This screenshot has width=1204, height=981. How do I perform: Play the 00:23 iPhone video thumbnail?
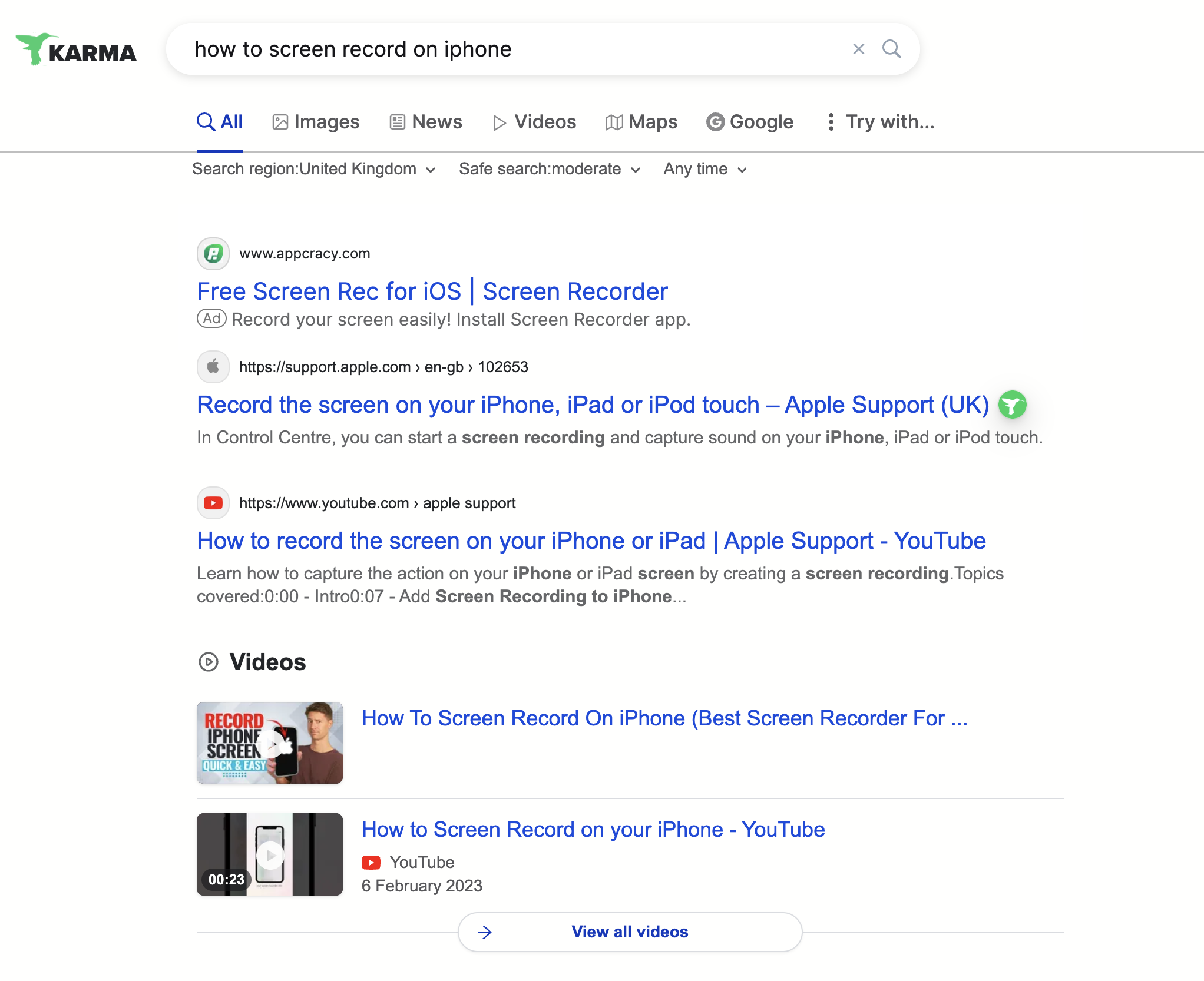(x=270, y=854)
